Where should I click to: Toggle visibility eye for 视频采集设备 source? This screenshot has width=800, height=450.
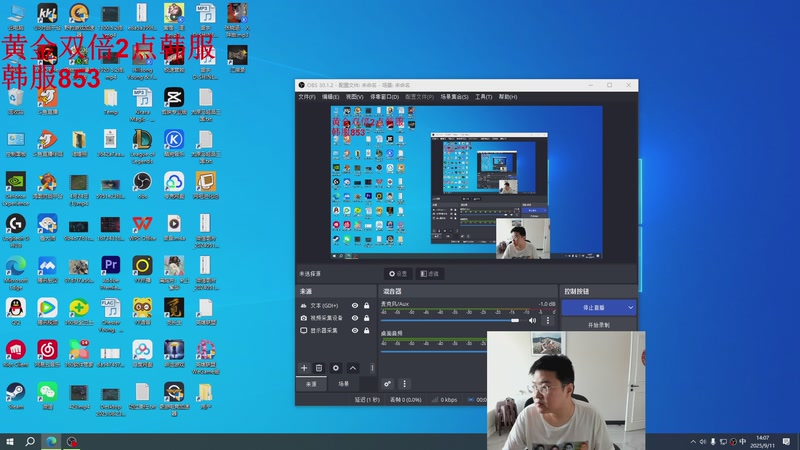(355, 318)
